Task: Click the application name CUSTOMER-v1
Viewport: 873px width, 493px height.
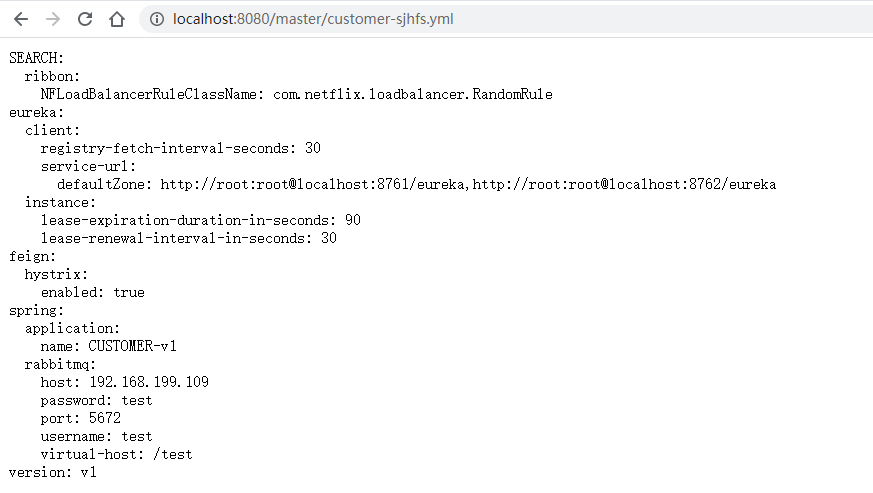Action: (x=133, y=346)
